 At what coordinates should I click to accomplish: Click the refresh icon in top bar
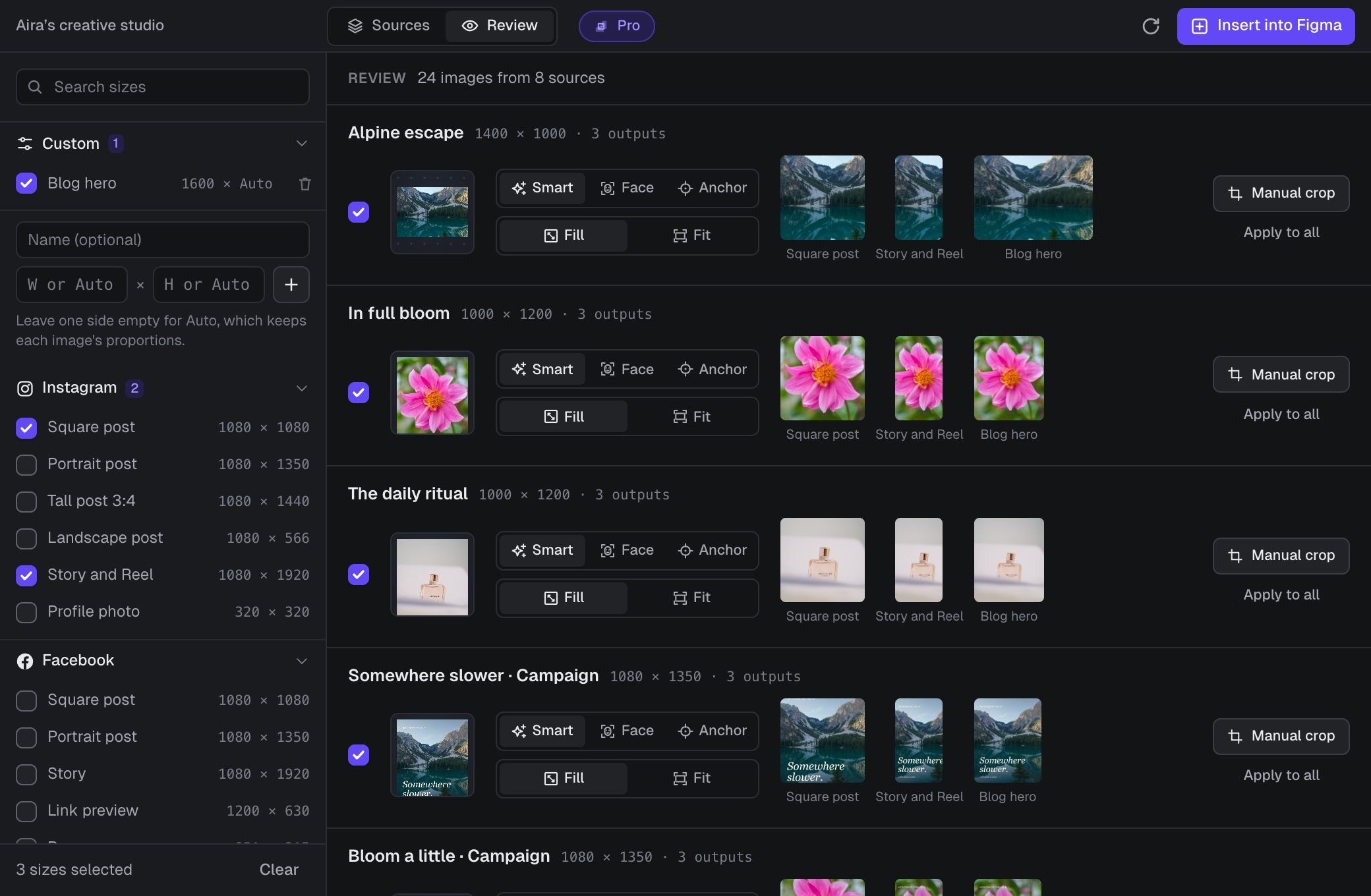tap(1151, 26)
